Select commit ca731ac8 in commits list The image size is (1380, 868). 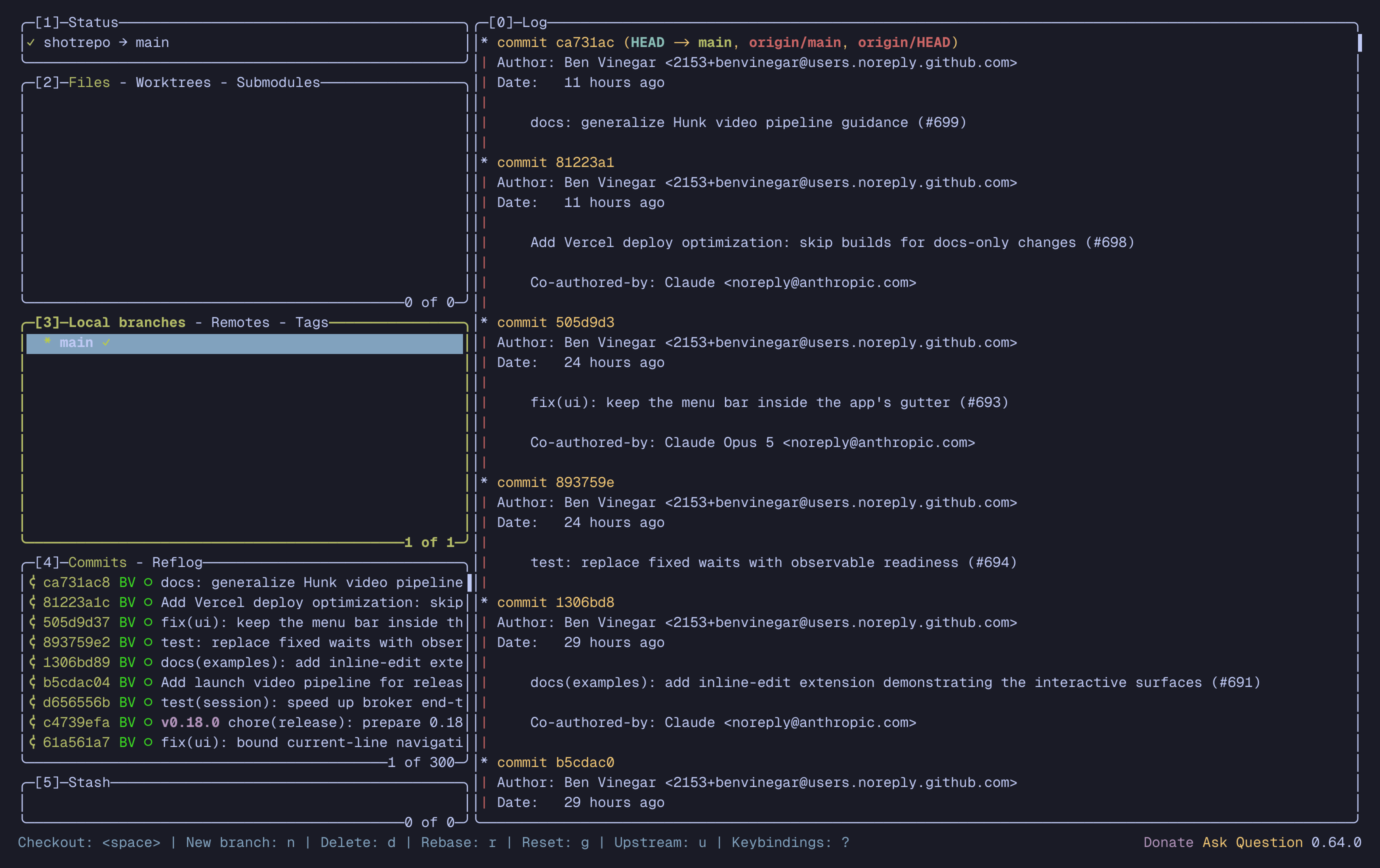pos(244,582)
